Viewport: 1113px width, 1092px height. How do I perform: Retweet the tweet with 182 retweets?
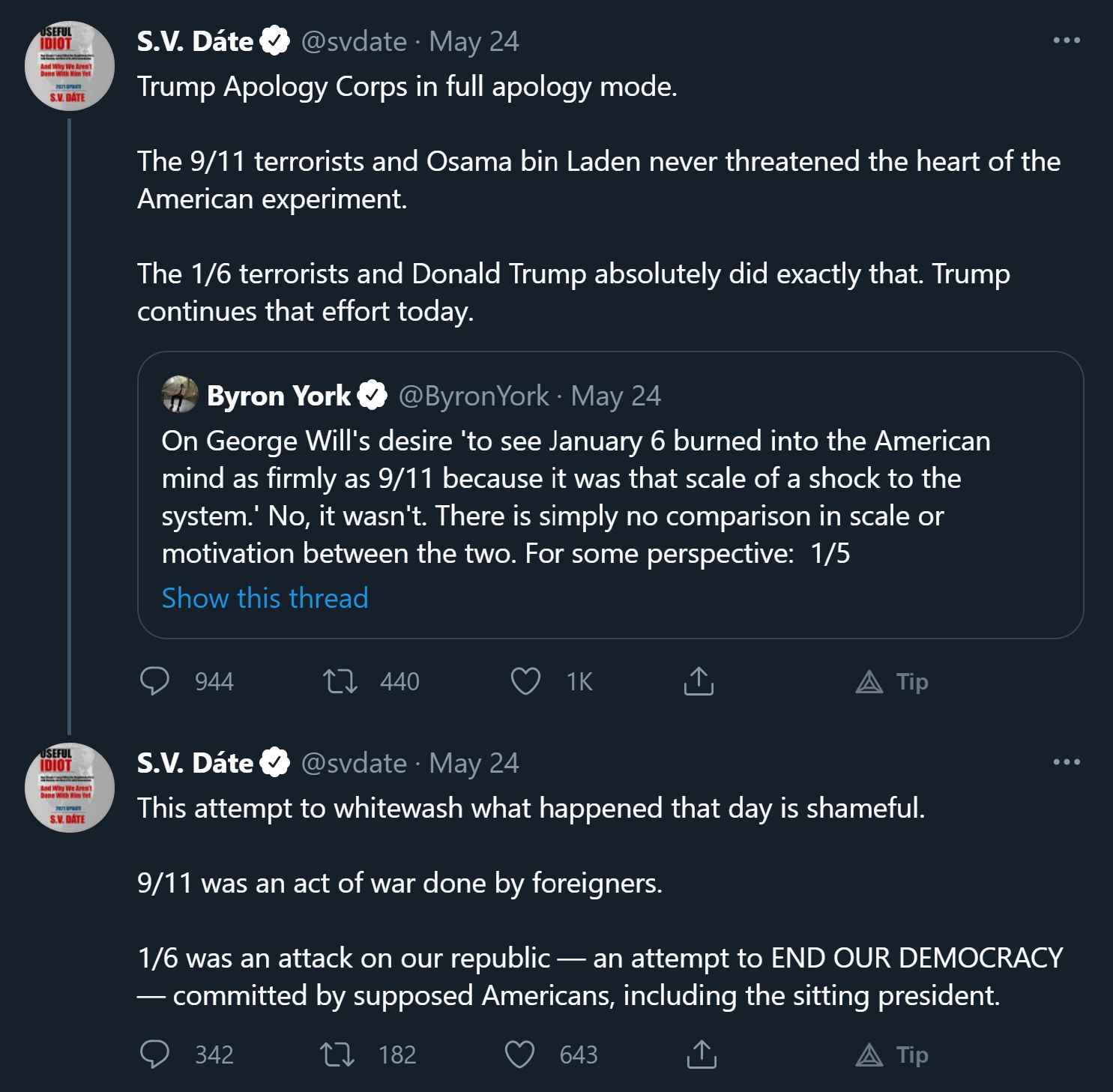pyautogui.click(x=337, y=1055)
